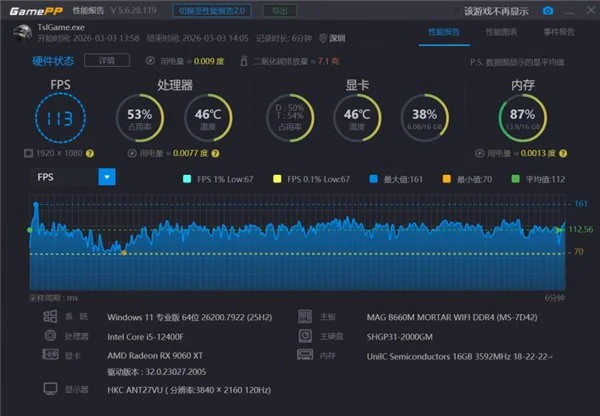Click the GPU memory 38% gauge

[425, 118]
